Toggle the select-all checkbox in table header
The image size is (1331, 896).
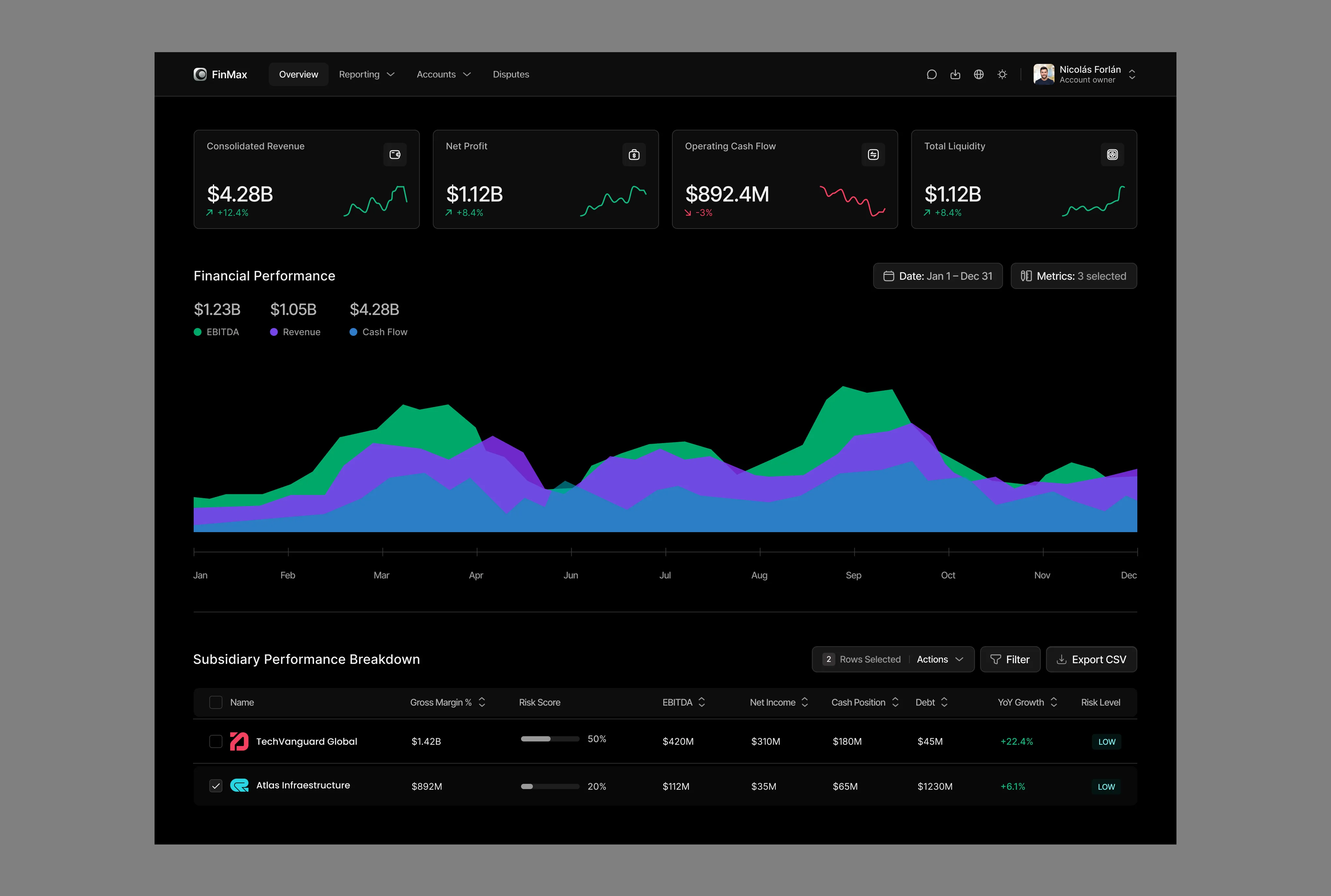216,702
